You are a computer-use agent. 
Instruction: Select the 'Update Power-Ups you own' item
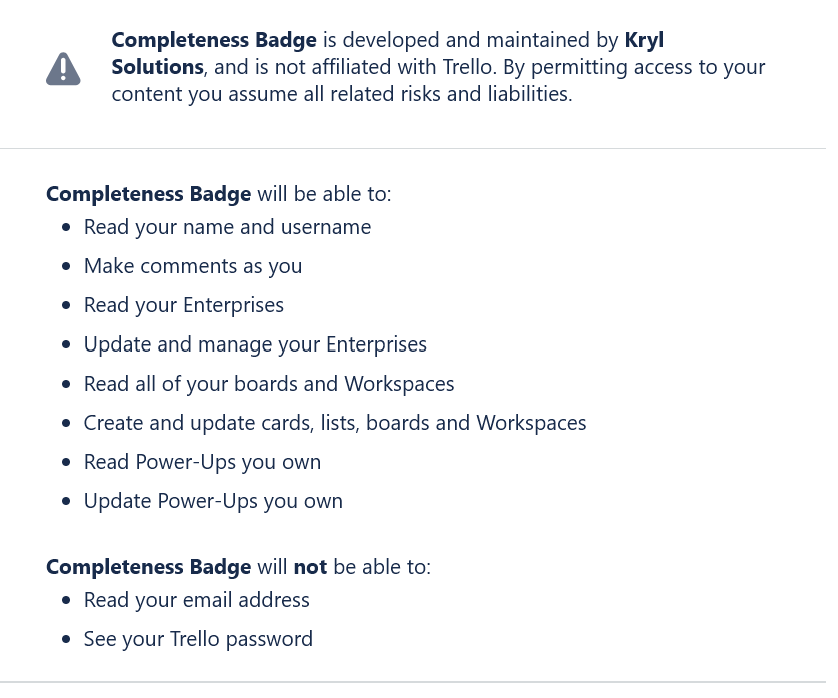[213, 501]
